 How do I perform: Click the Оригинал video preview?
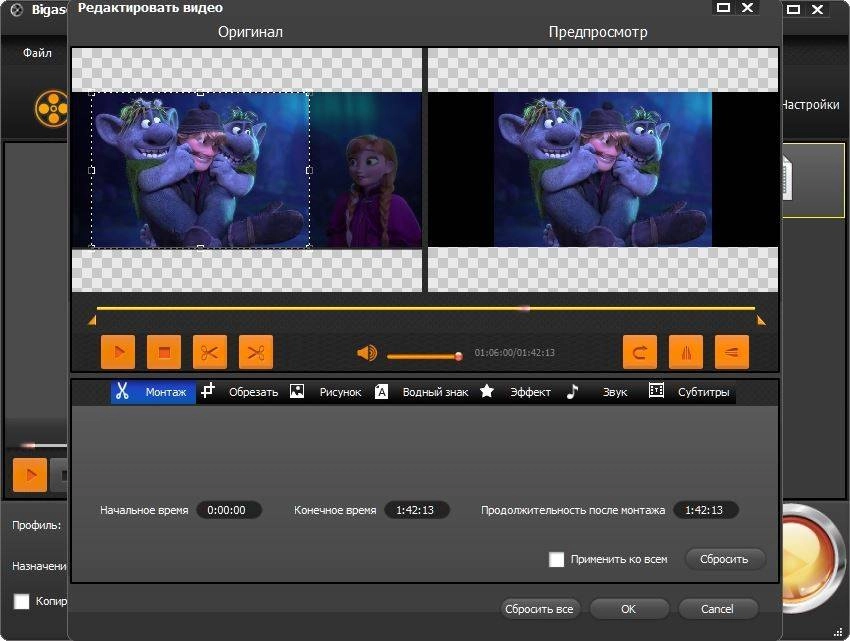(x=247, y=170)
